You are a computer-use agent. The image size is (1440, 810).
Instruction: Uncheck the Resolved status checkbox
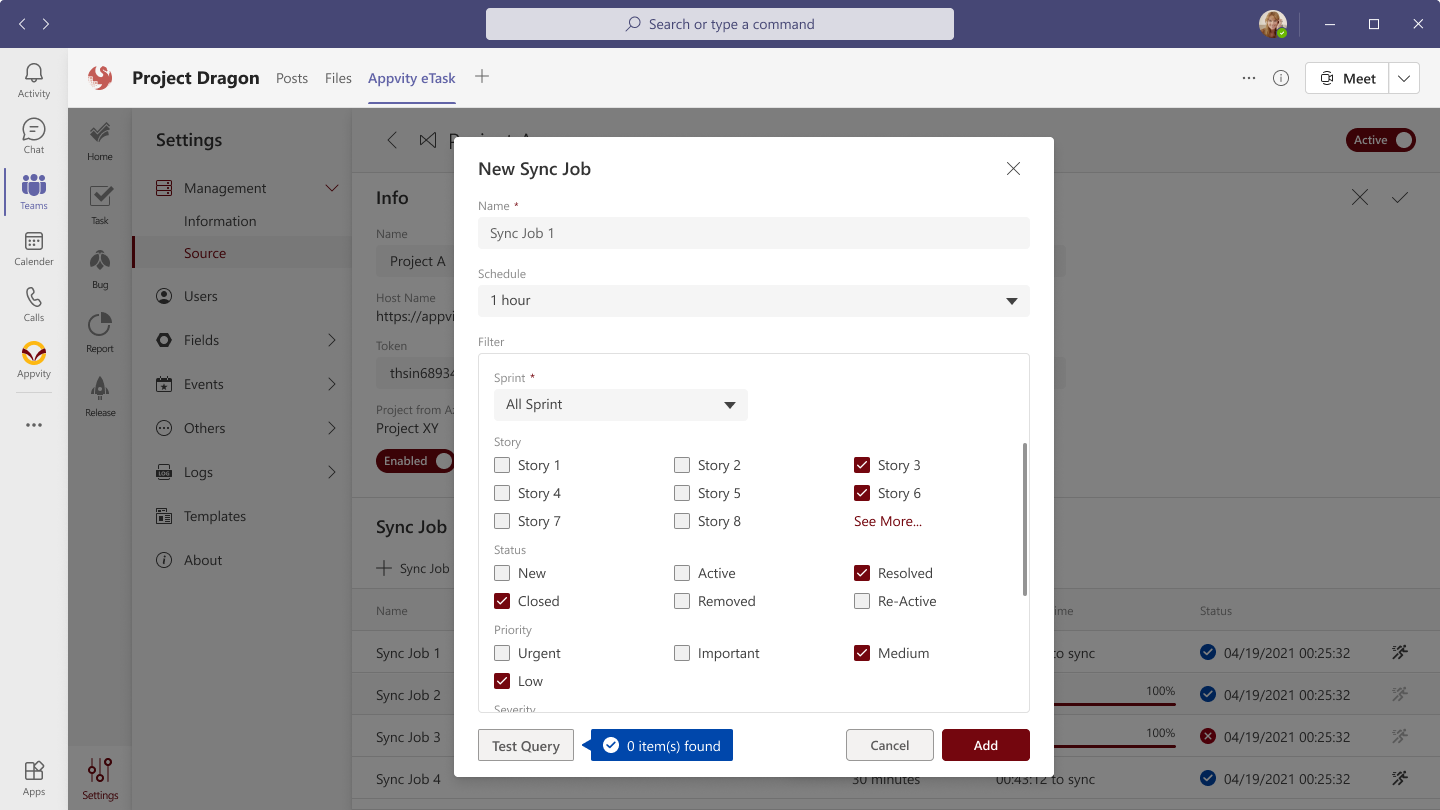pyautogui.click(x=862, y=573)
